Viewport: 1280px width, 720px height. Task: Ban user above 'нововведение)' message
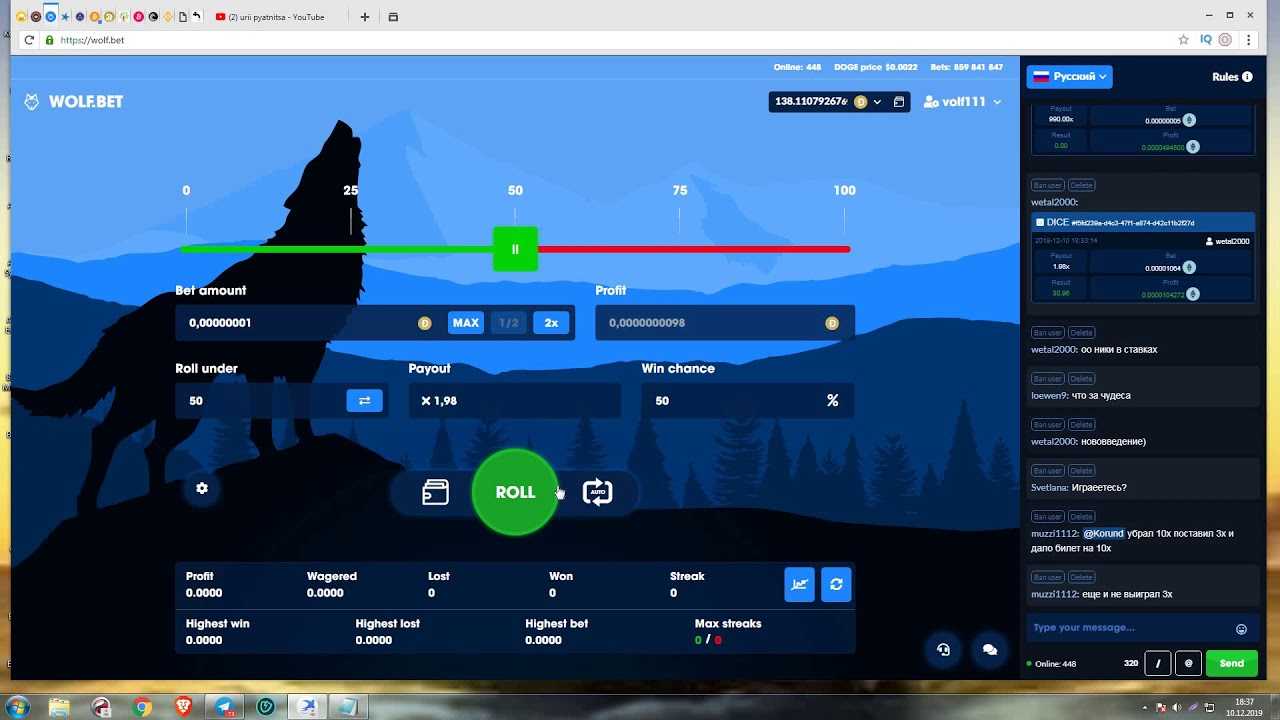[x=1047, y=425]
